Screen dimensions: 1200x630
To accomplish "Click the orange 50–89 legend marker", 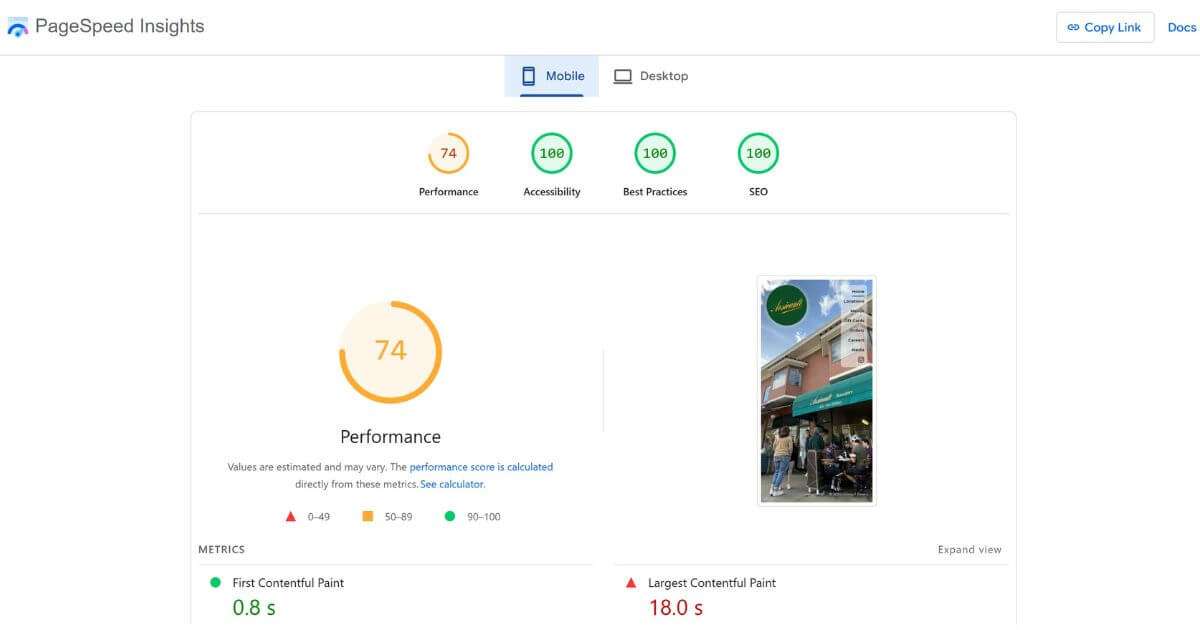I will click(x=367, y=516).
